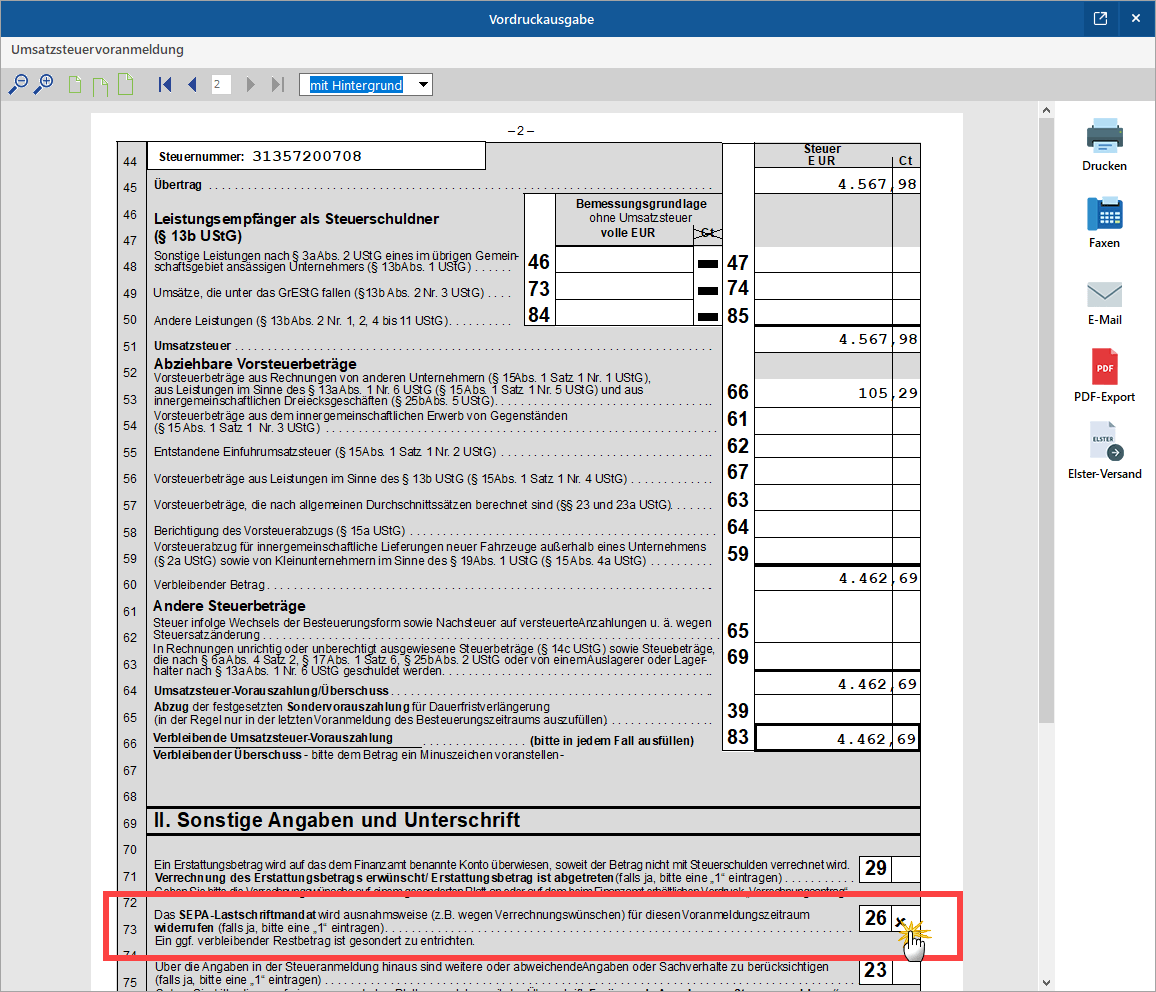The width and height of the screenshot is (1156, 992).
Task: Click Umsatzsteuer-Vorauszahlung/Überschuss value in line 64
Action: 837,684
